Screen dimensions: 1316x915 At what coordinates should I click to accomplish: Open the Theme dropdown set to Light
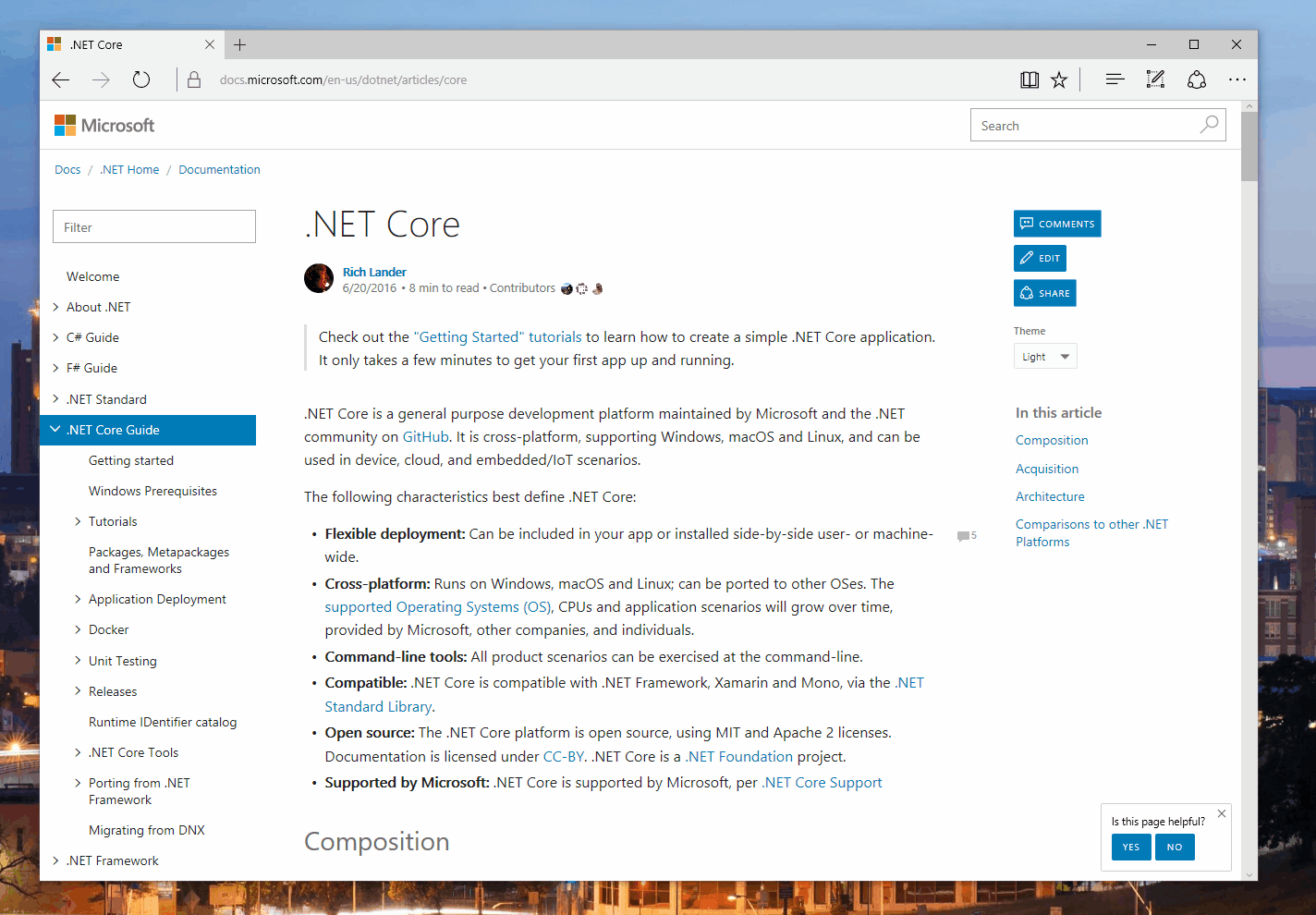1045,356
